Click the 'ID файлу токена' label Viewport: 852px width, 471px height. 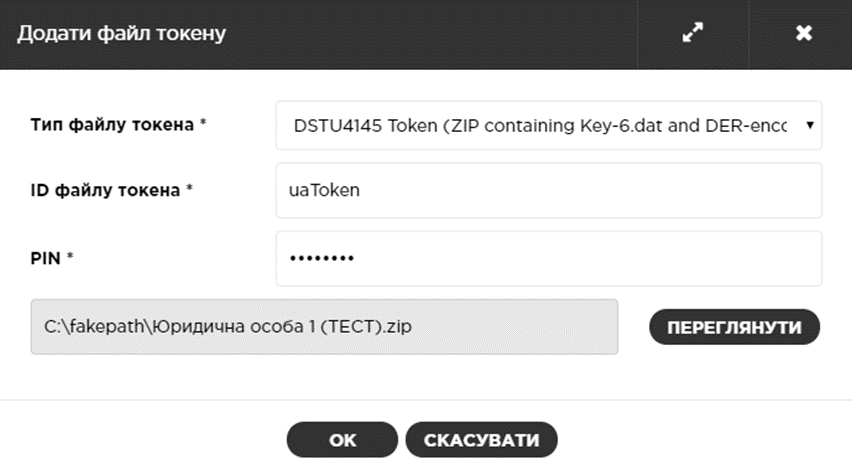pos(106,190)
